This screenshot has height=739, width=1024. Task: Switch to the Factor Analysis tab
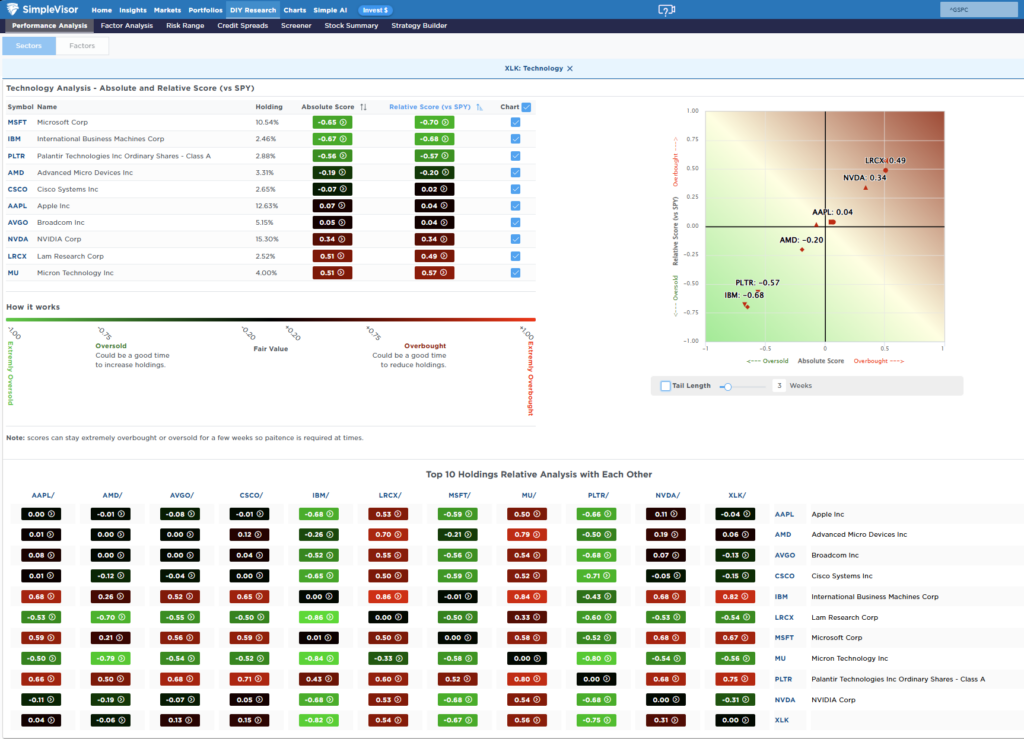pos(127,25)
